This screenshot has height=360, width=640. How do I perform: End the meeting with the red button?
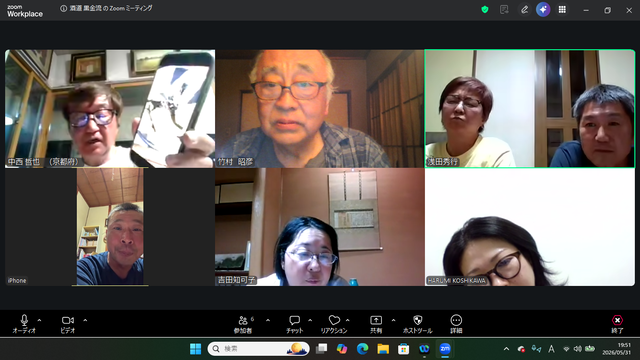[x=617, y=324]
